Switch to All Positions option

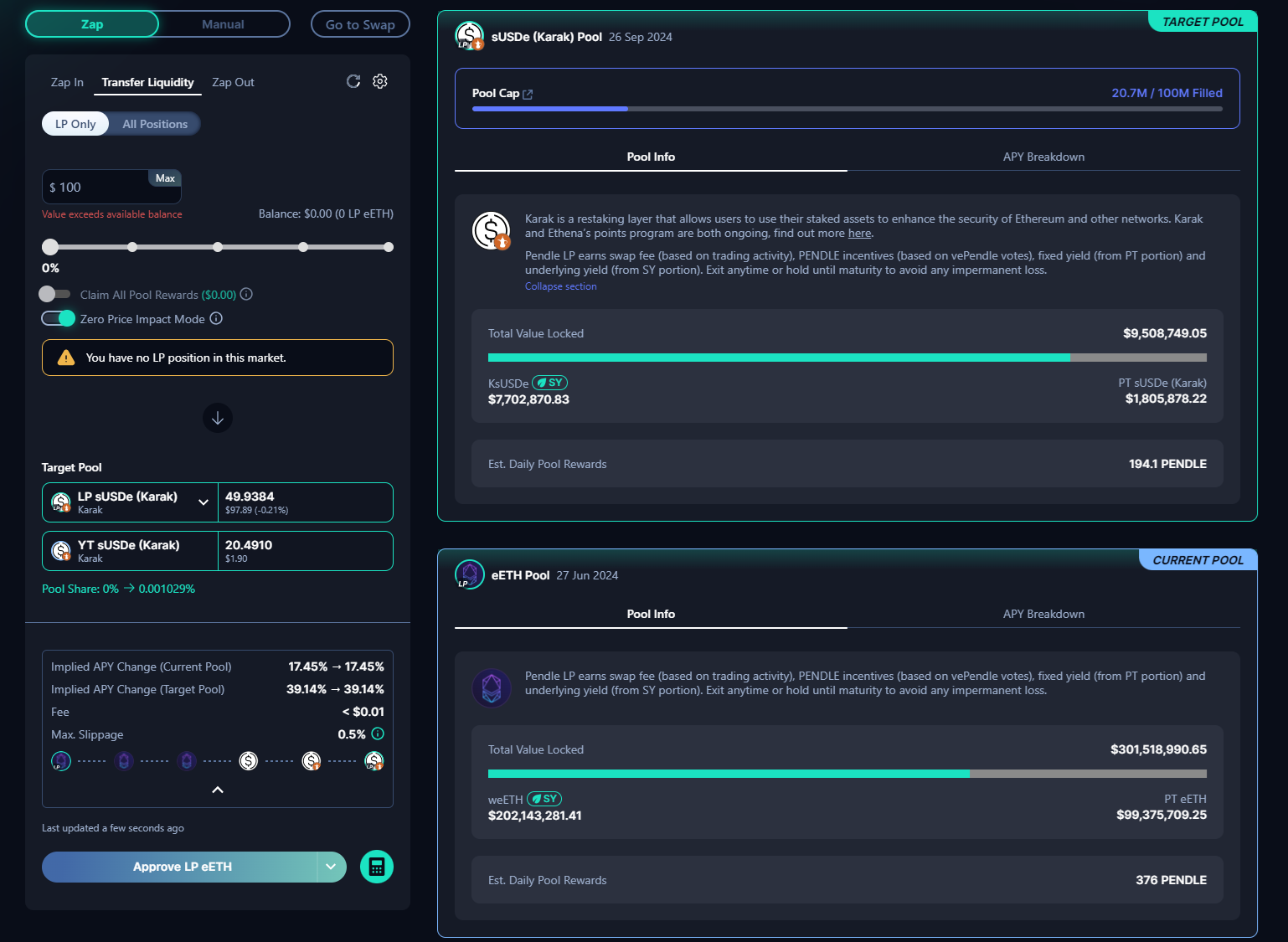(155, 124)
